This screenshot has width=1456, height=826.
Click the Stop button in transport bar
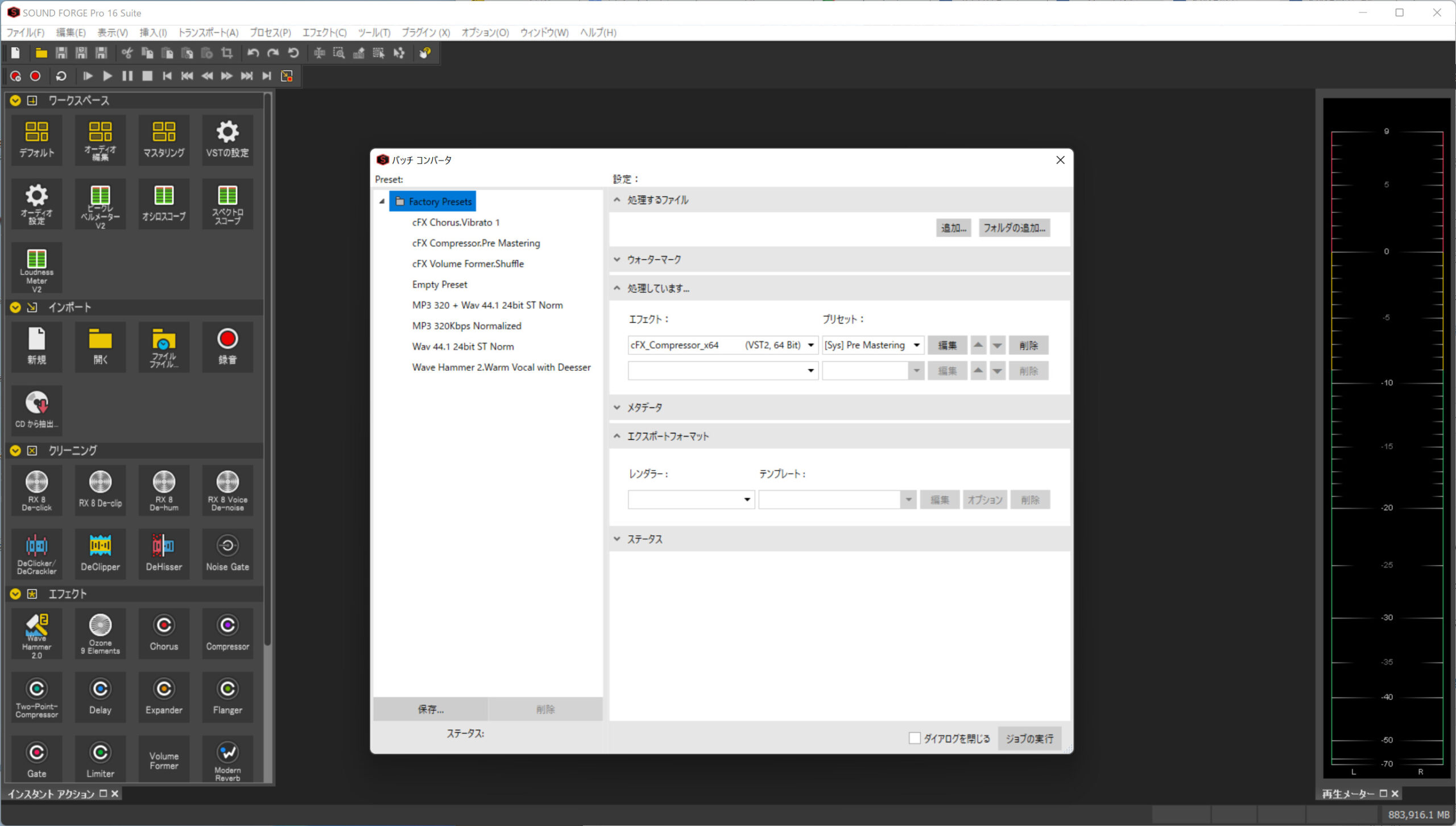click(147, 76)
